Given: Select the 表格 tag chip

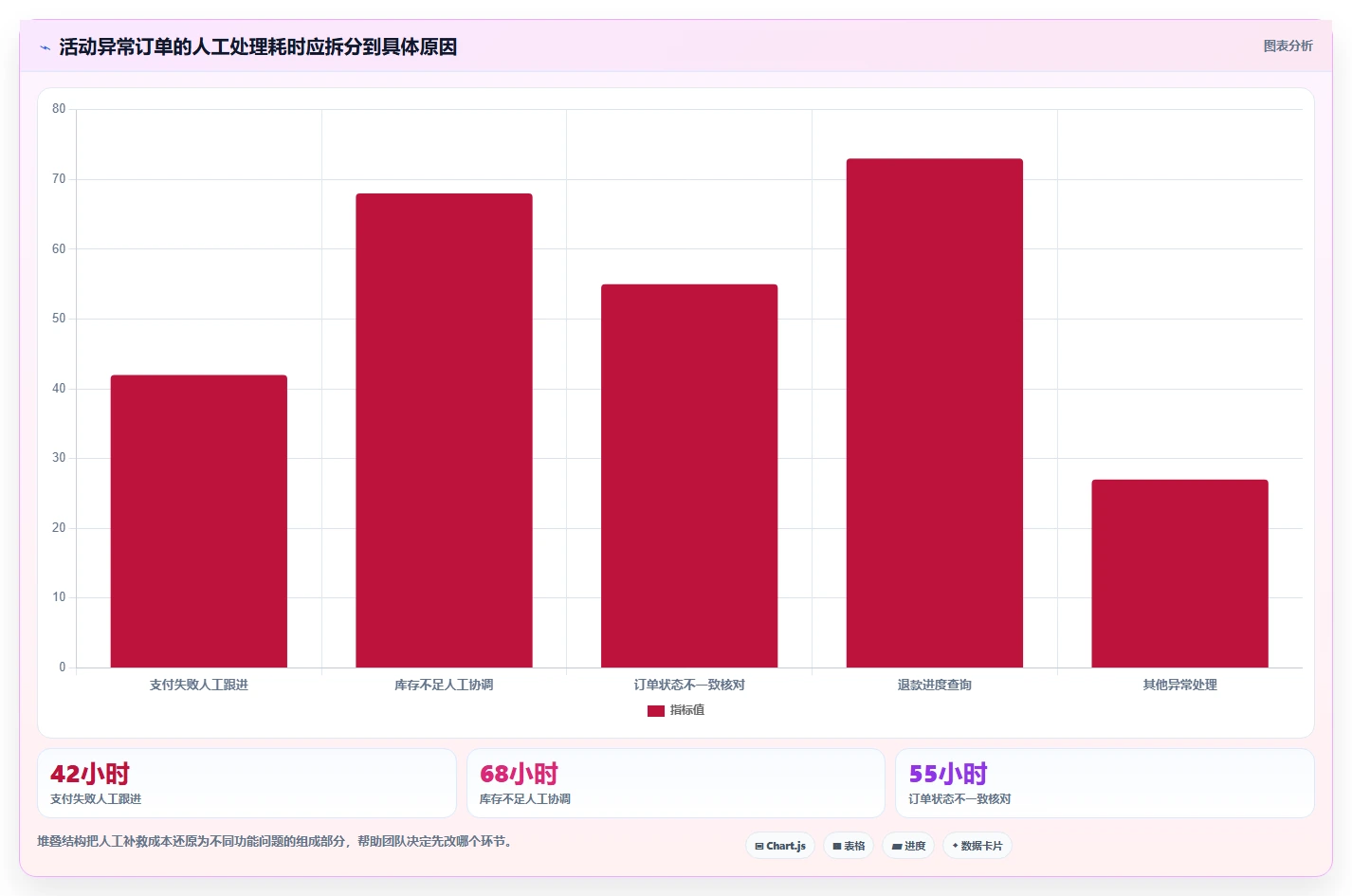Looking at the screenshot, I should (x=849, y=846).
